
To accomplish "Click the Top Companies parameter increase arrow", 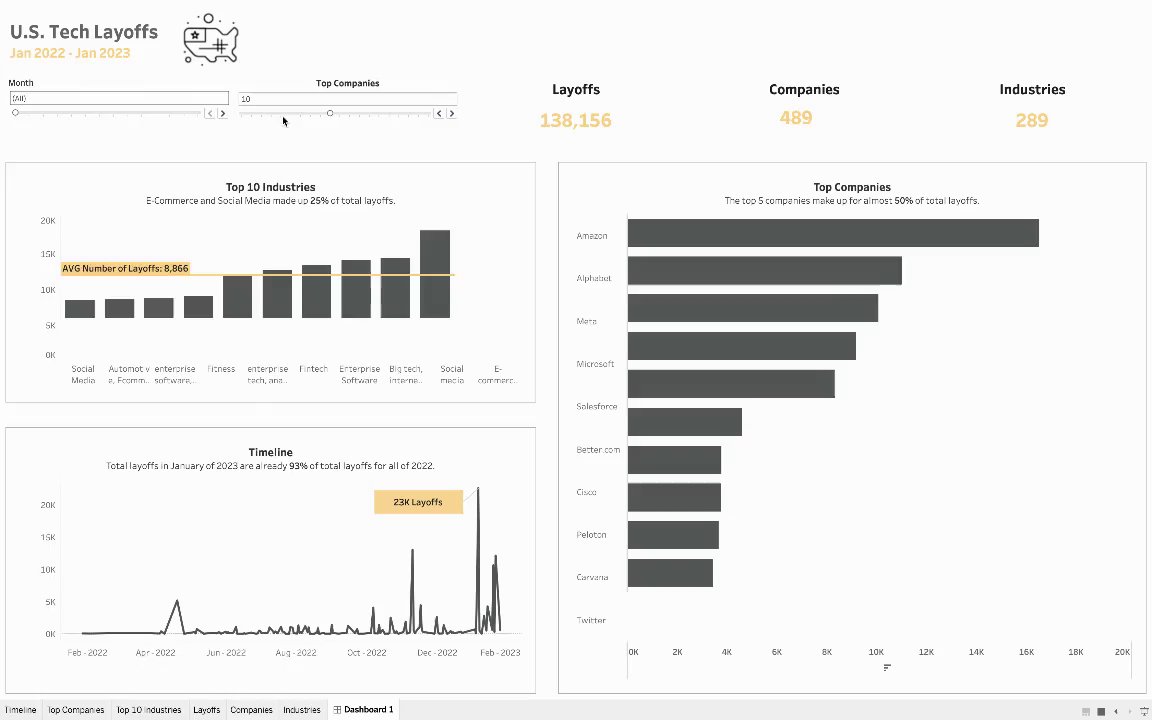I will coord(452,113).
